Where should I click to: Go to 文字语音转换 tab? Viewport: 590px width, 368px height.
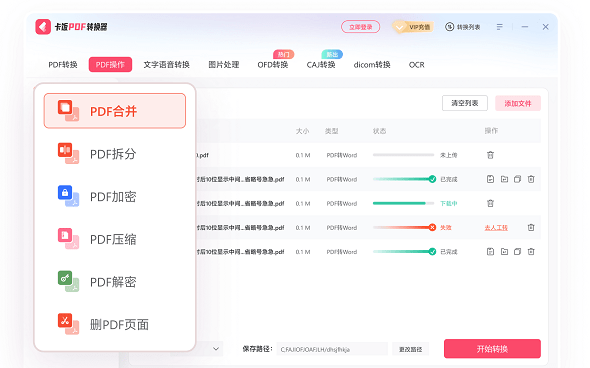click(166, 65)
